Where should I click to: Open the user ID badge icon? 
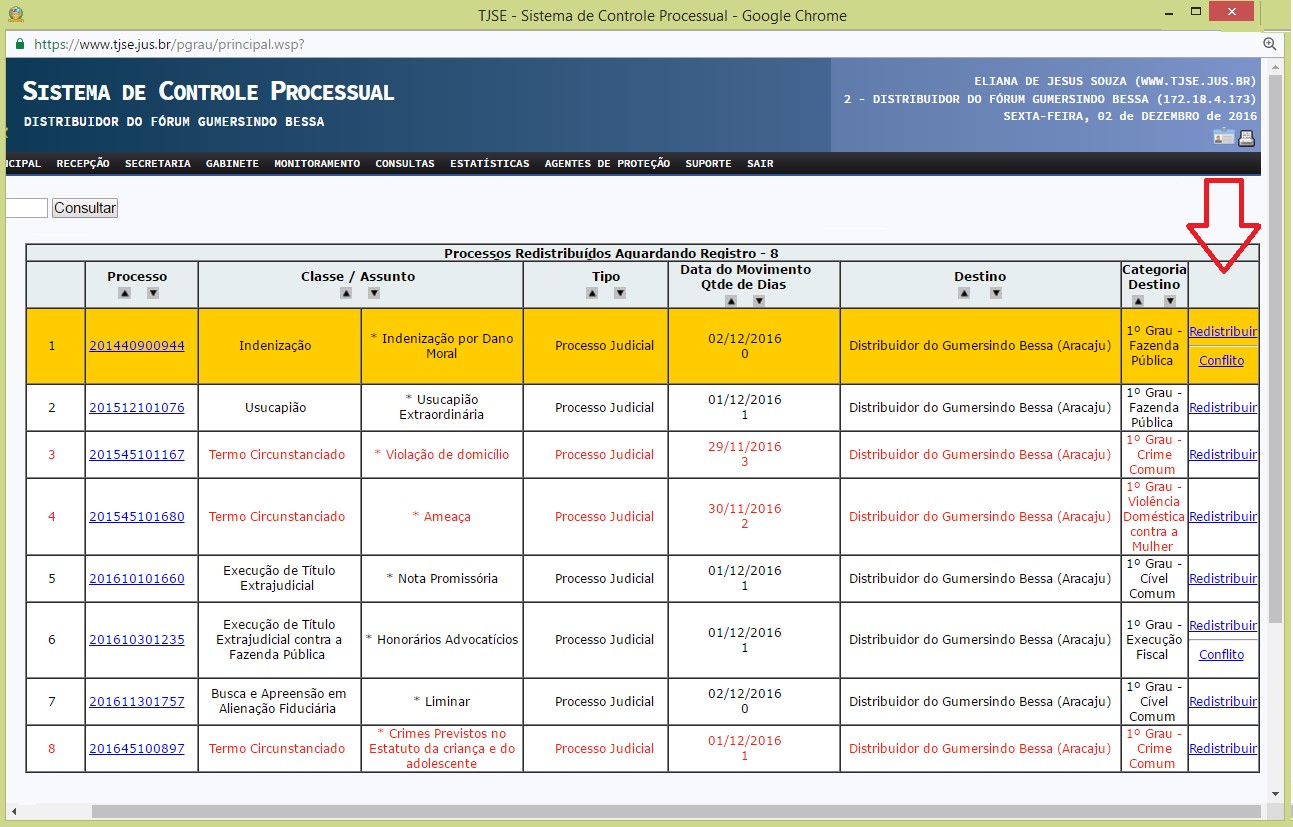1223,138
